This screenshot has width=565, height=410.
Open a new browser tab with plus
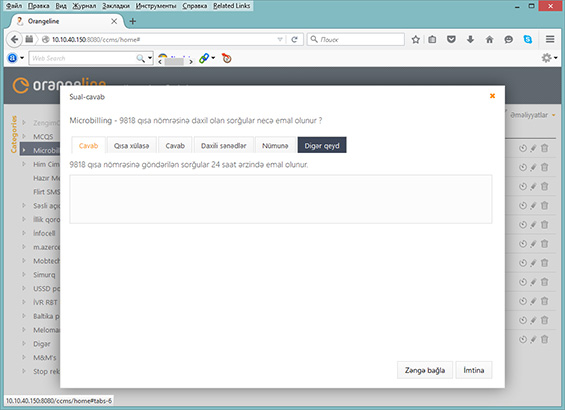pos(133,21)
